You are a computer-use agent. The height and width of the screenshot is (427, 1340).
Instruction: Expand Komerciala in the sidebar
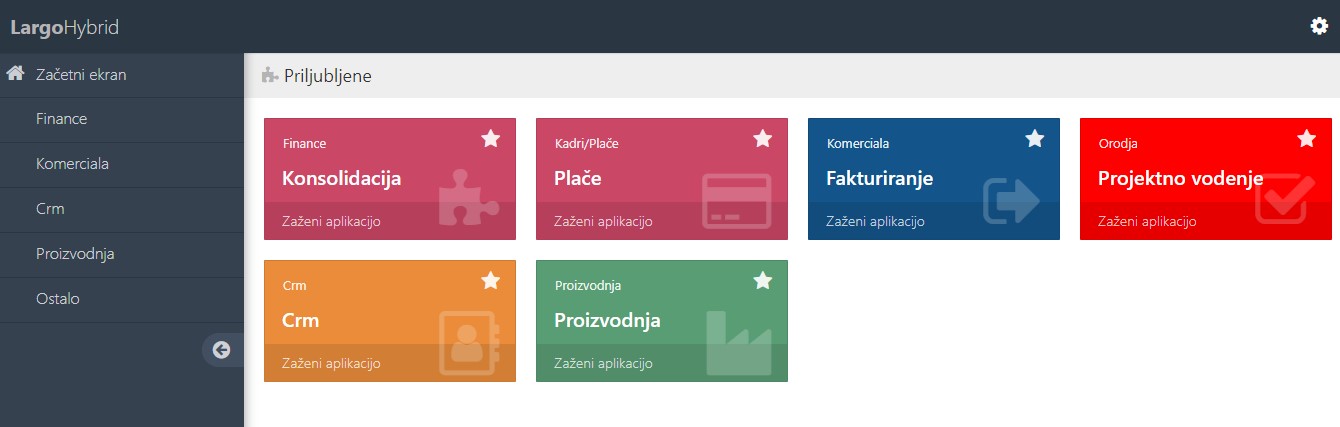(72, 164)
